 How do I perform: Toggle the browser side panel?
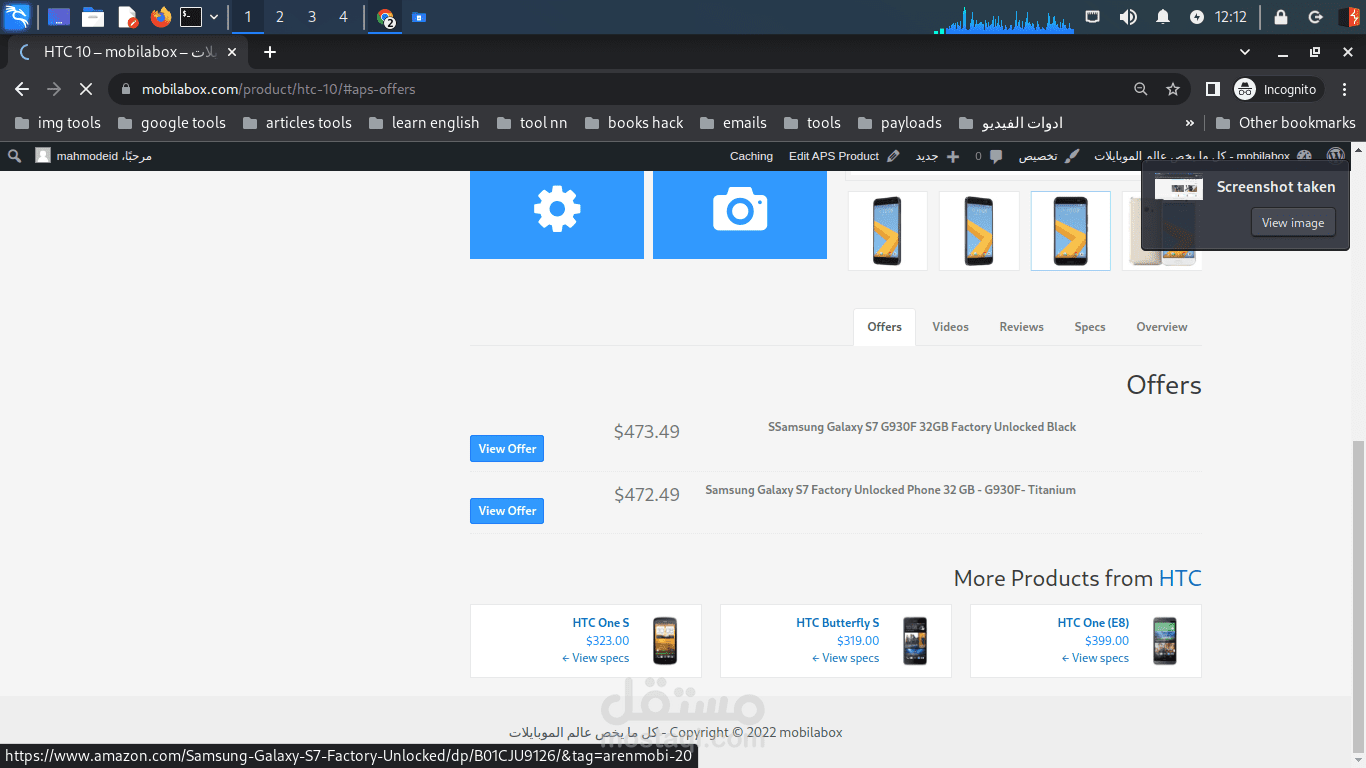pos(1212,89)
